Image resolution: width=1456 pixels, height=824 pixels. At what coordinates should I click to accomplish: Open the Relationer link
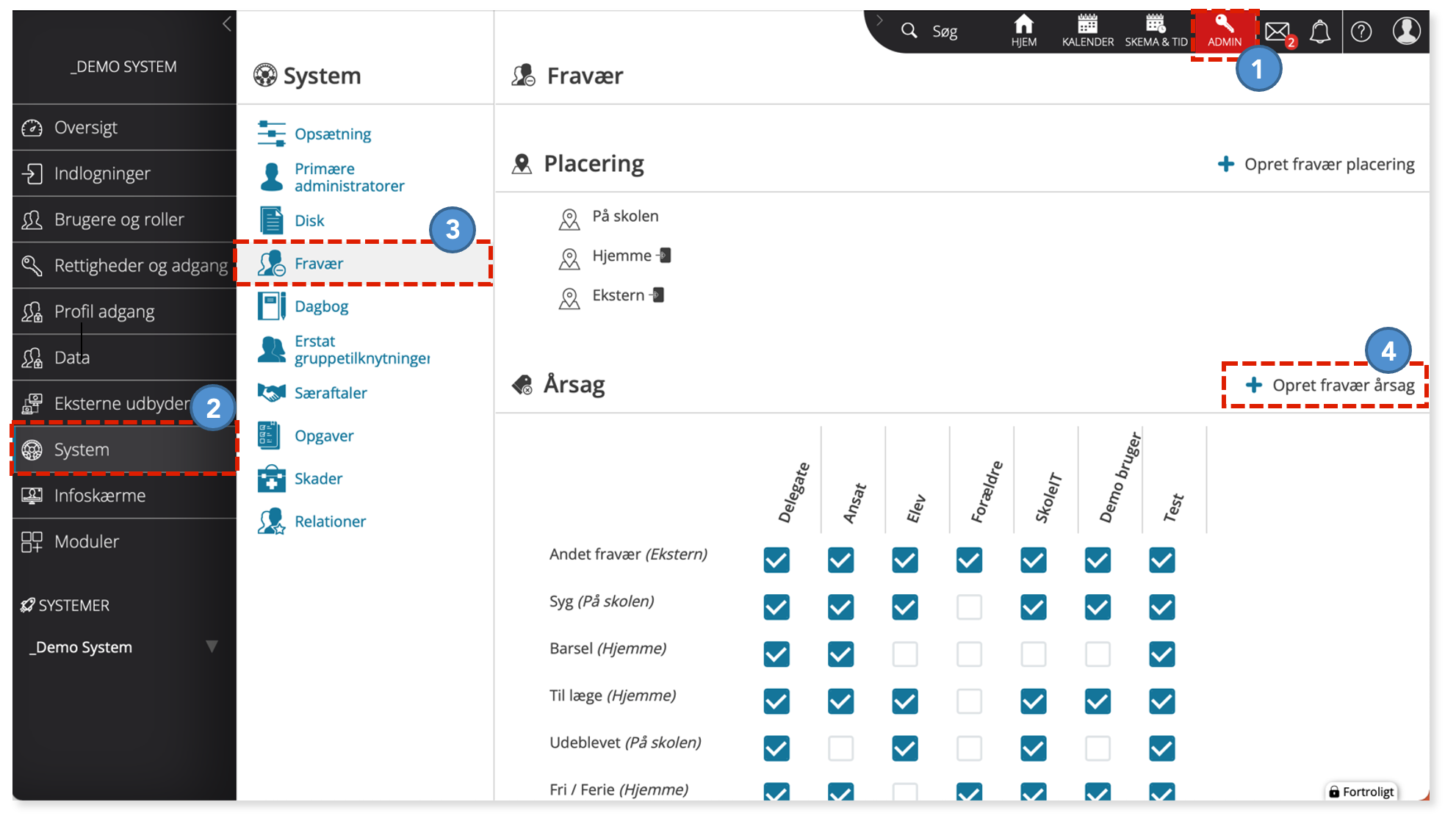(x=330, y=521)
